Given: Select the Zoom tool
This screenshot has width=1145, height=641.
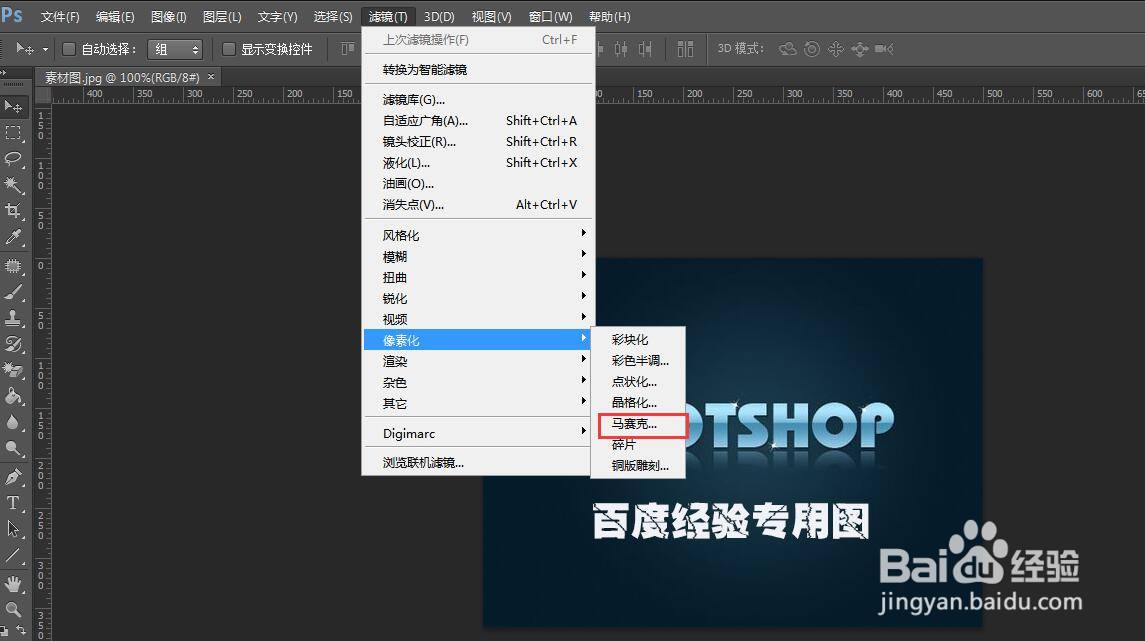Looking at the screenshot, I should 14,609.
